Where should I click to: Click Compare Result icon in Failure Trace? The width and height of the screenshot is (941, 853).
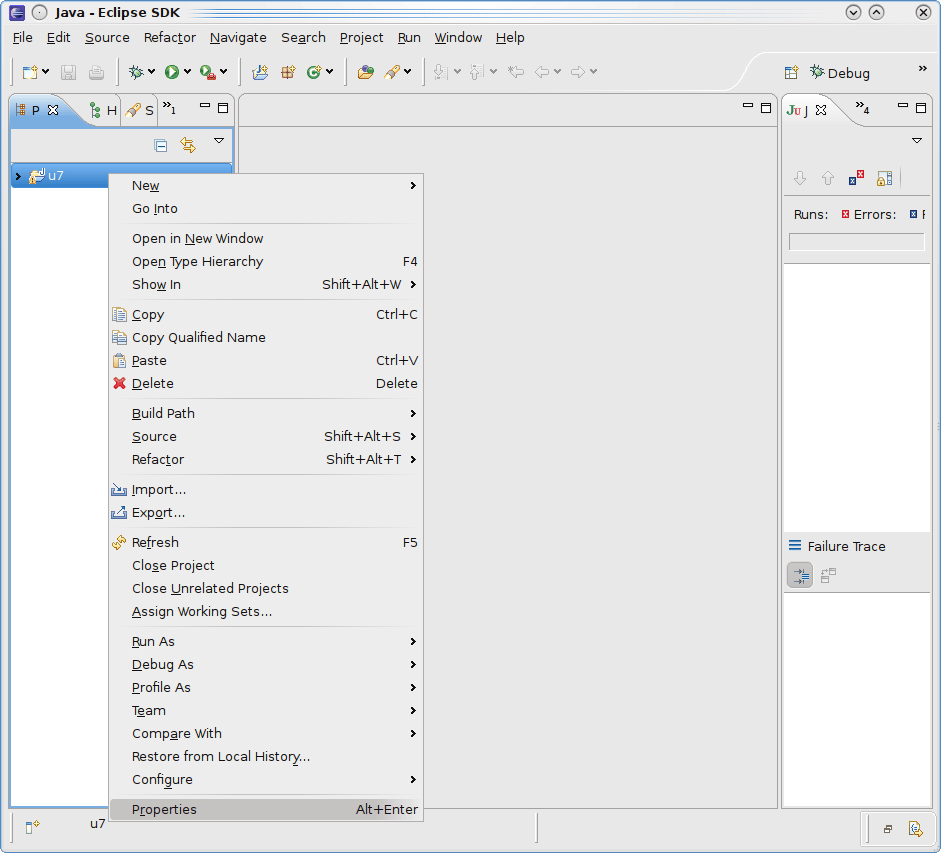[x=829, y=576]
